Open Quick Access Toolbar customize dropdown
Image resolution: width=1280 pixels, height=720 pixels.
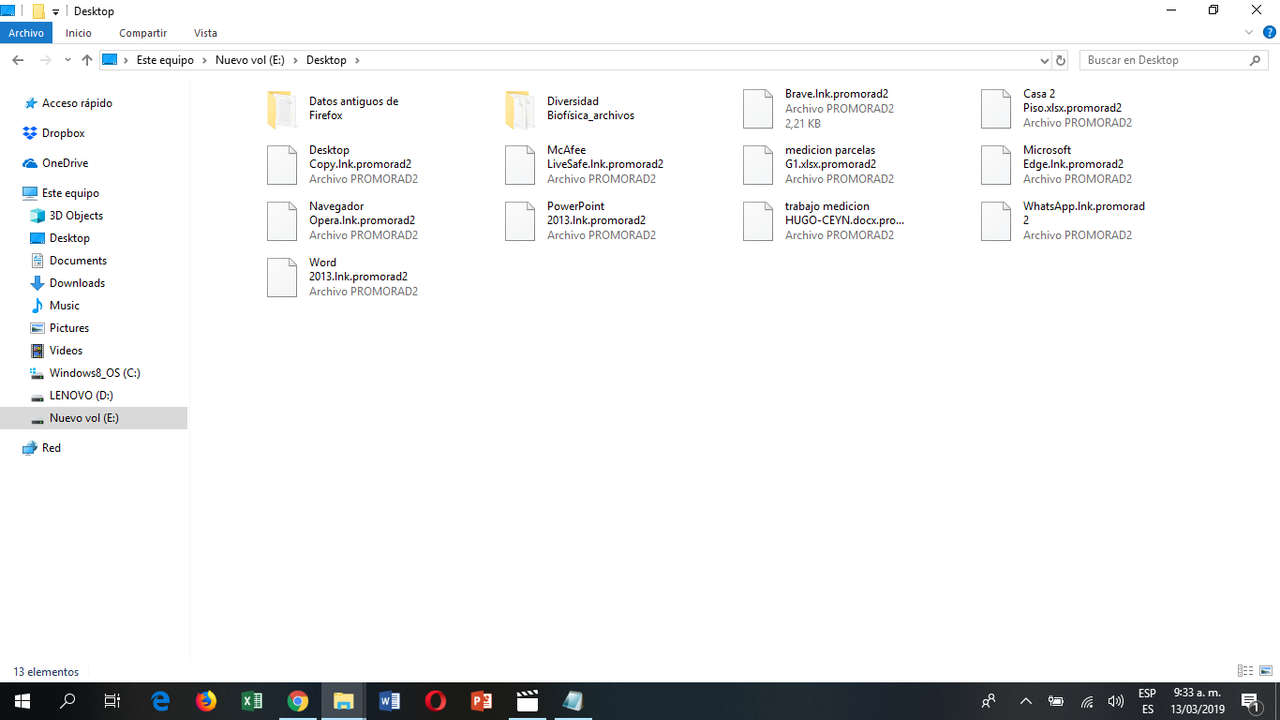(54, 11)
